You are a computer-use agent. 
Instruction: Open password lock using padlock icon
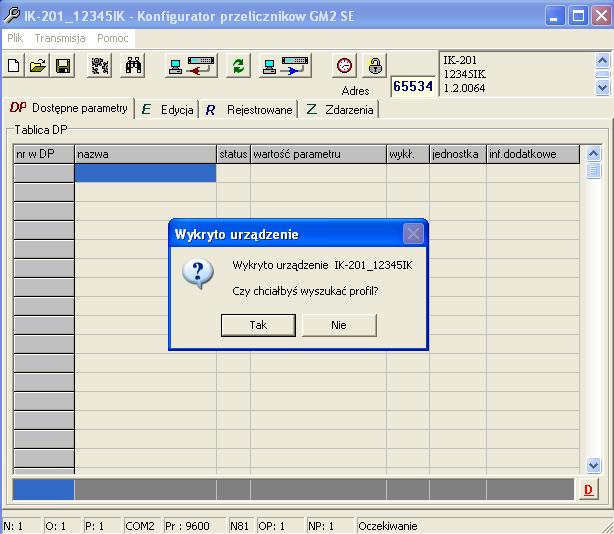click(375, 65)
